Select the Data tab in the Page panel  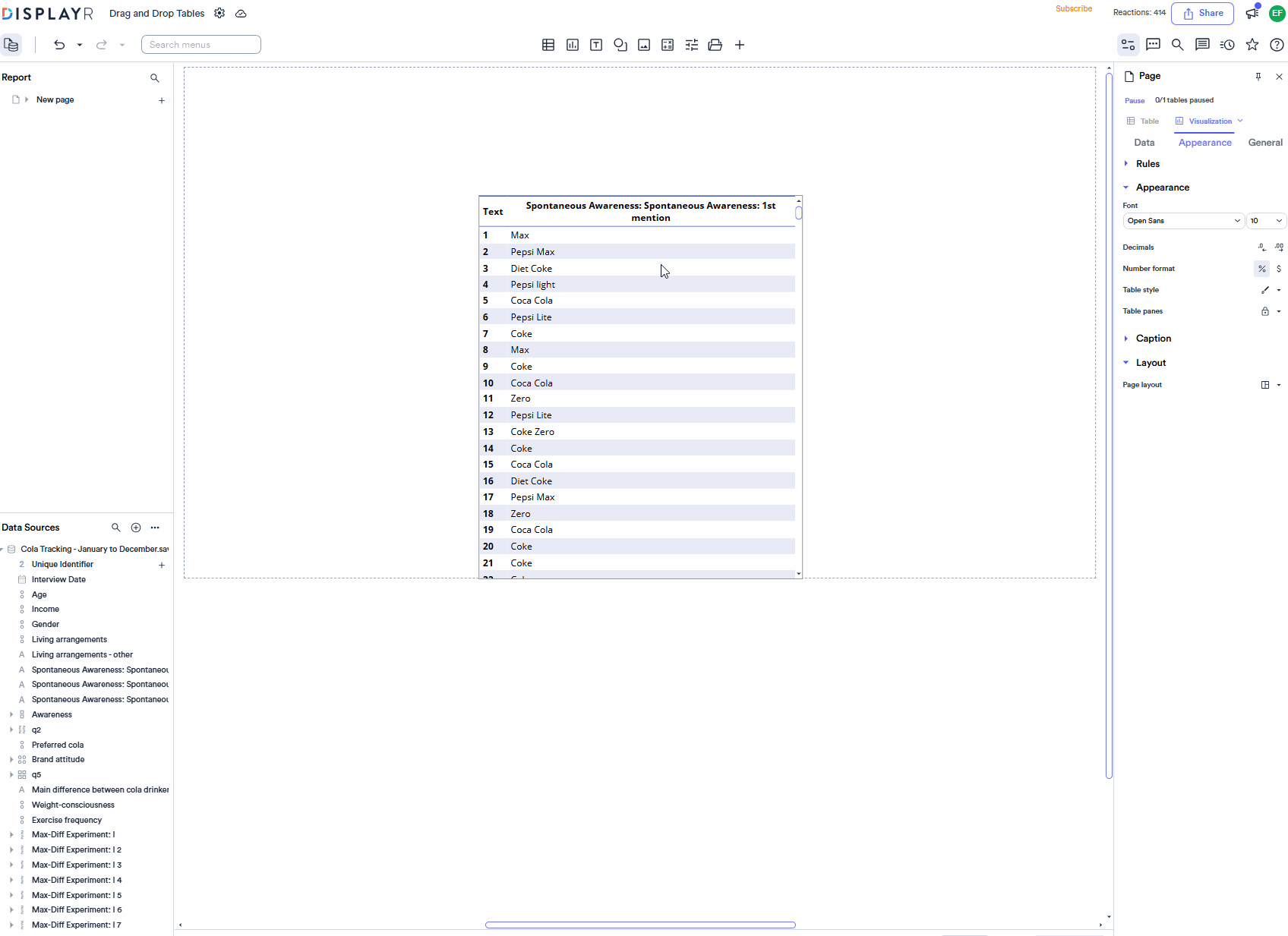point(1144,143)
